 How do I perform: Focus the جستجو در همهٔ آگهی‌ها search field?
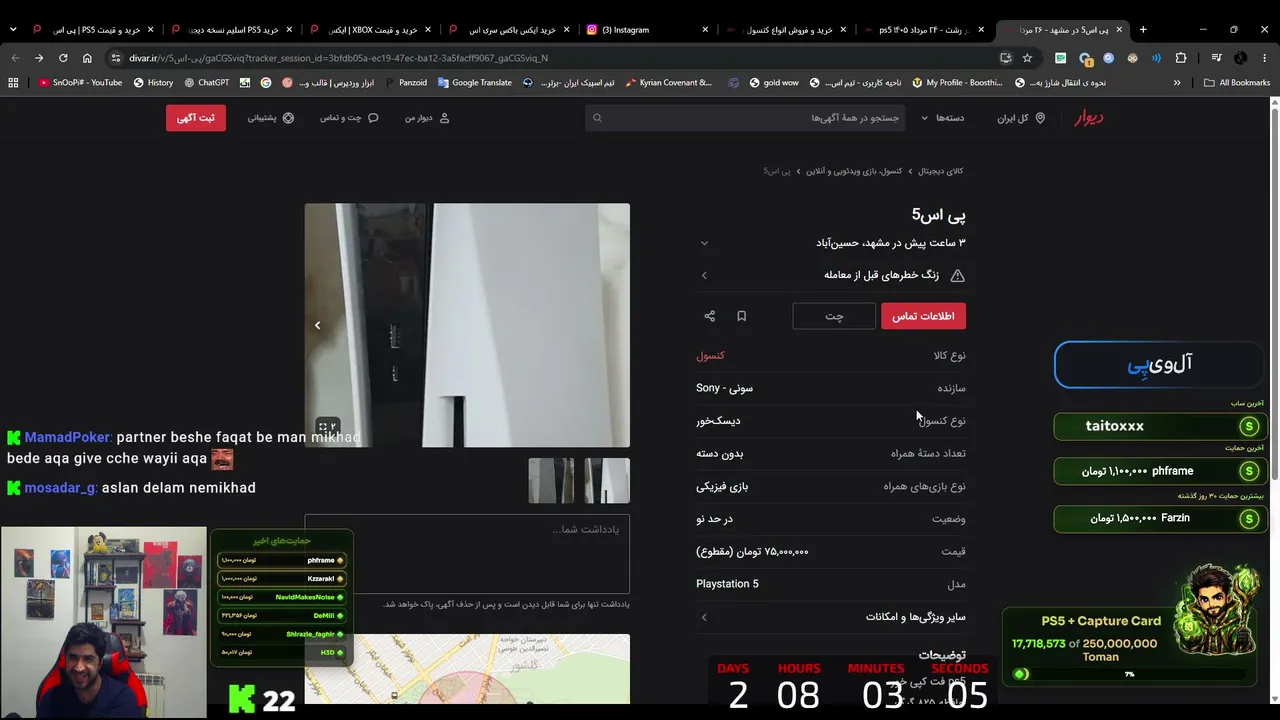point(745,118)
